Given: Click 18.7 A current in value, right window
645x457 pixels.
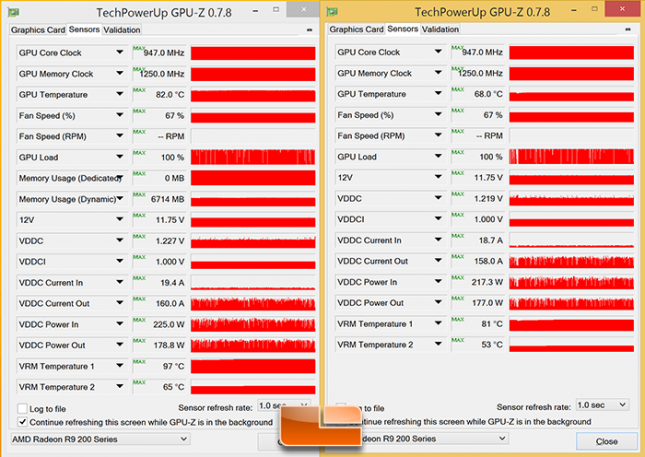Looking at the screenshot, I should (x=490, y=241).
